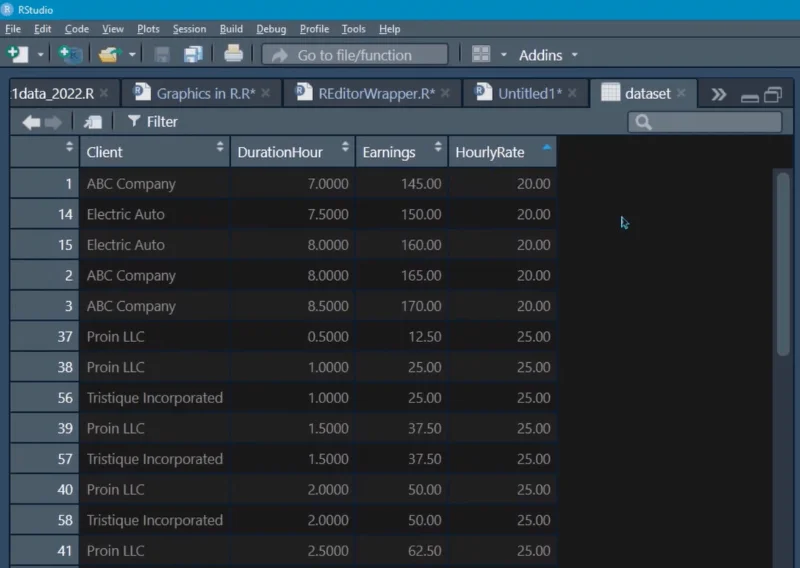Click the forward navigation arrow
Viewport: 800px width, 568px height.
53,122
